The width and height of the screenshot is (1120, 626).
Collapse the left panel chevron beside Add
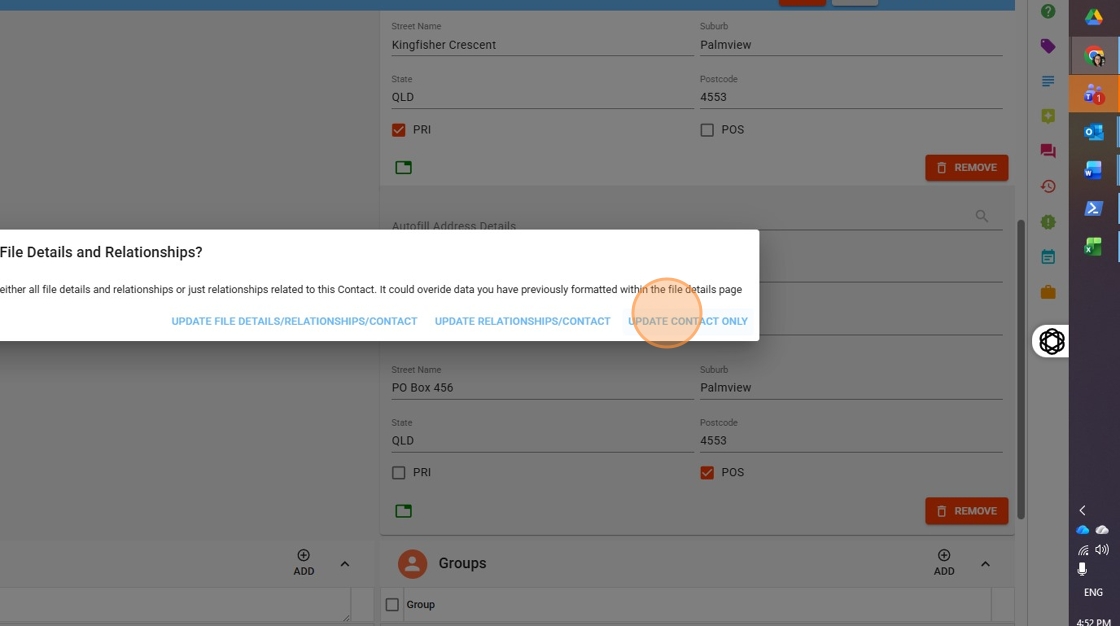(x=345, y=564)
